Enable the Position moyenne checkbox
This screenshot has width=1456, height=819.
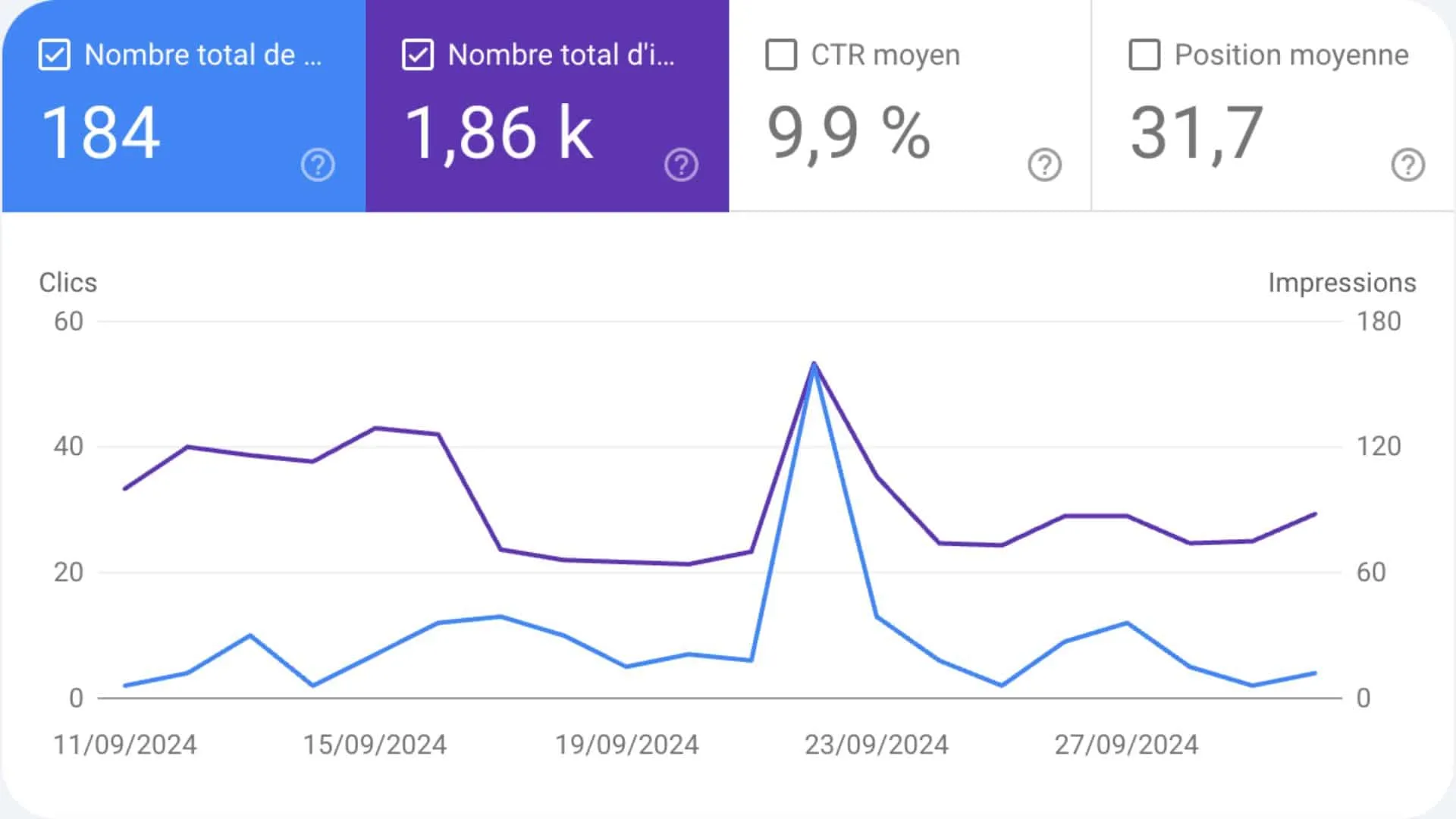(1144, 55)
